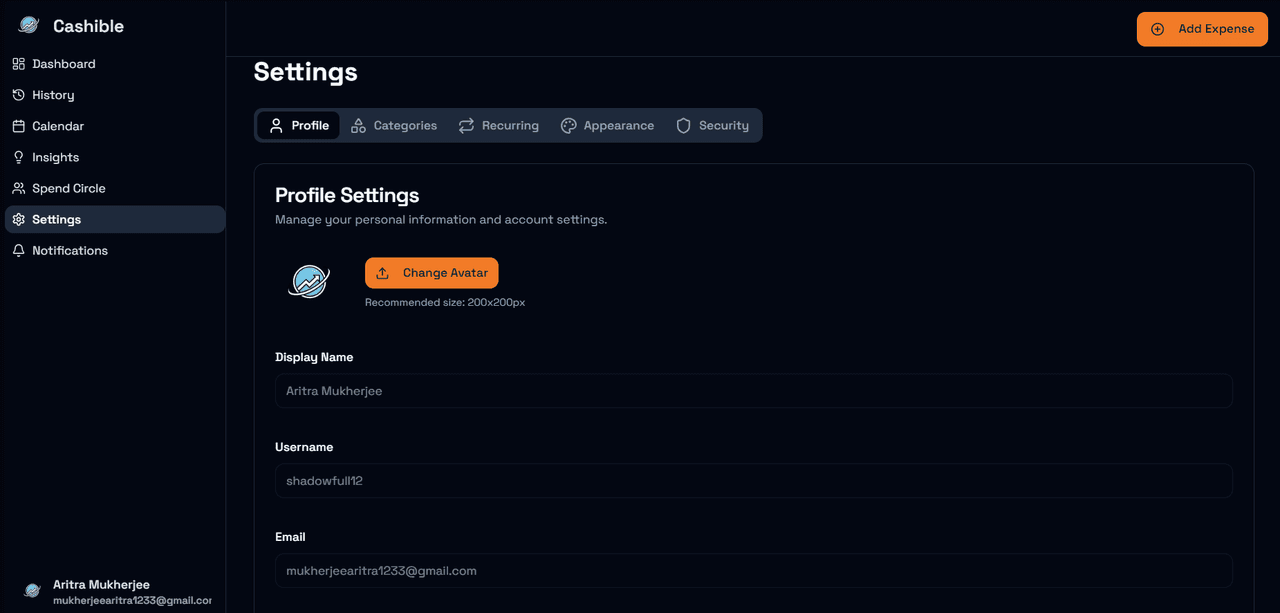
Task: Open the Recurring tab
Action: click(x=499, y=125)
